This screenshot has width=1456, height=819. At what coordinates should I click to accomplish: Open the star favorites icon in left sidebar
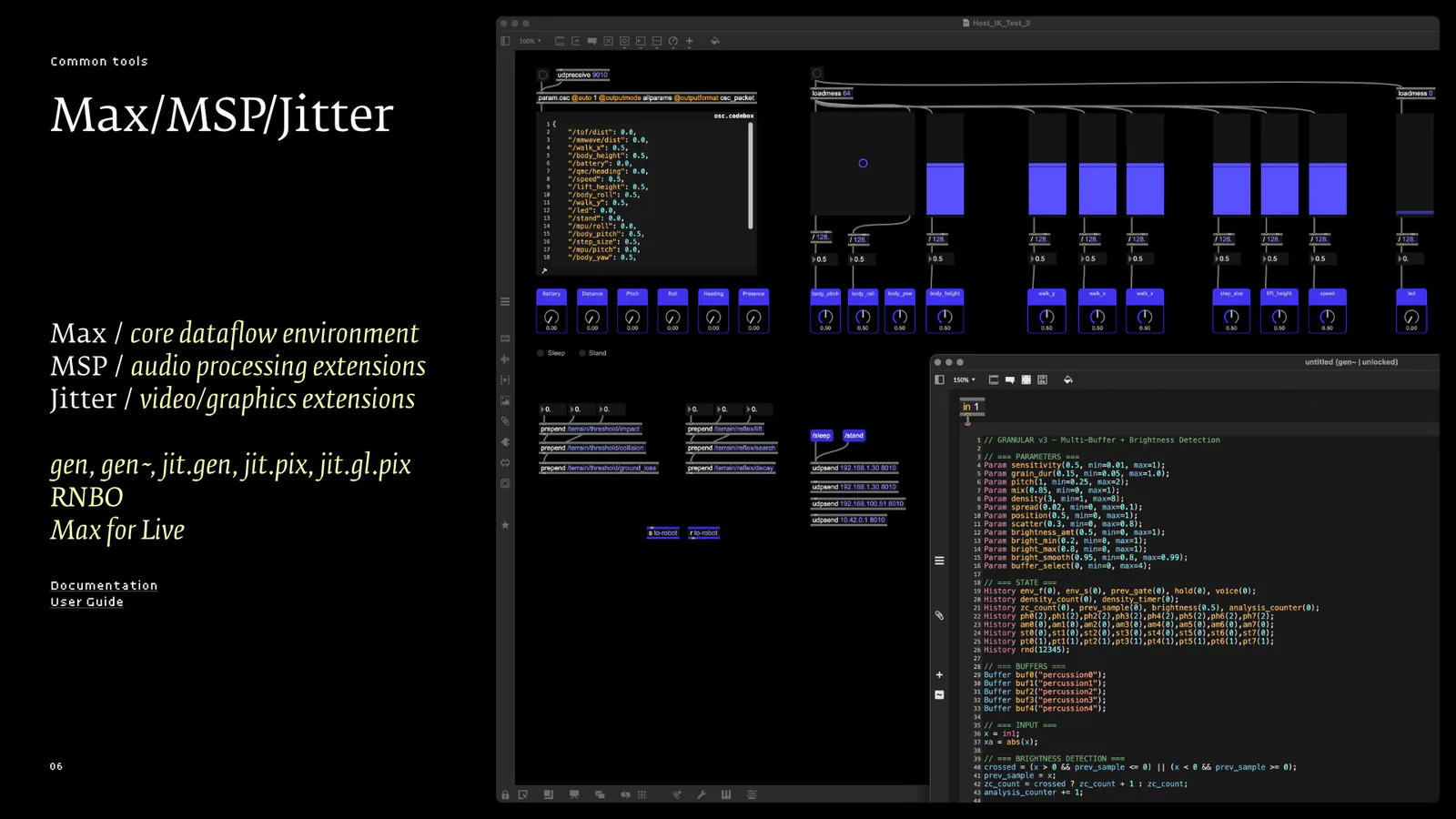[505, 525]
